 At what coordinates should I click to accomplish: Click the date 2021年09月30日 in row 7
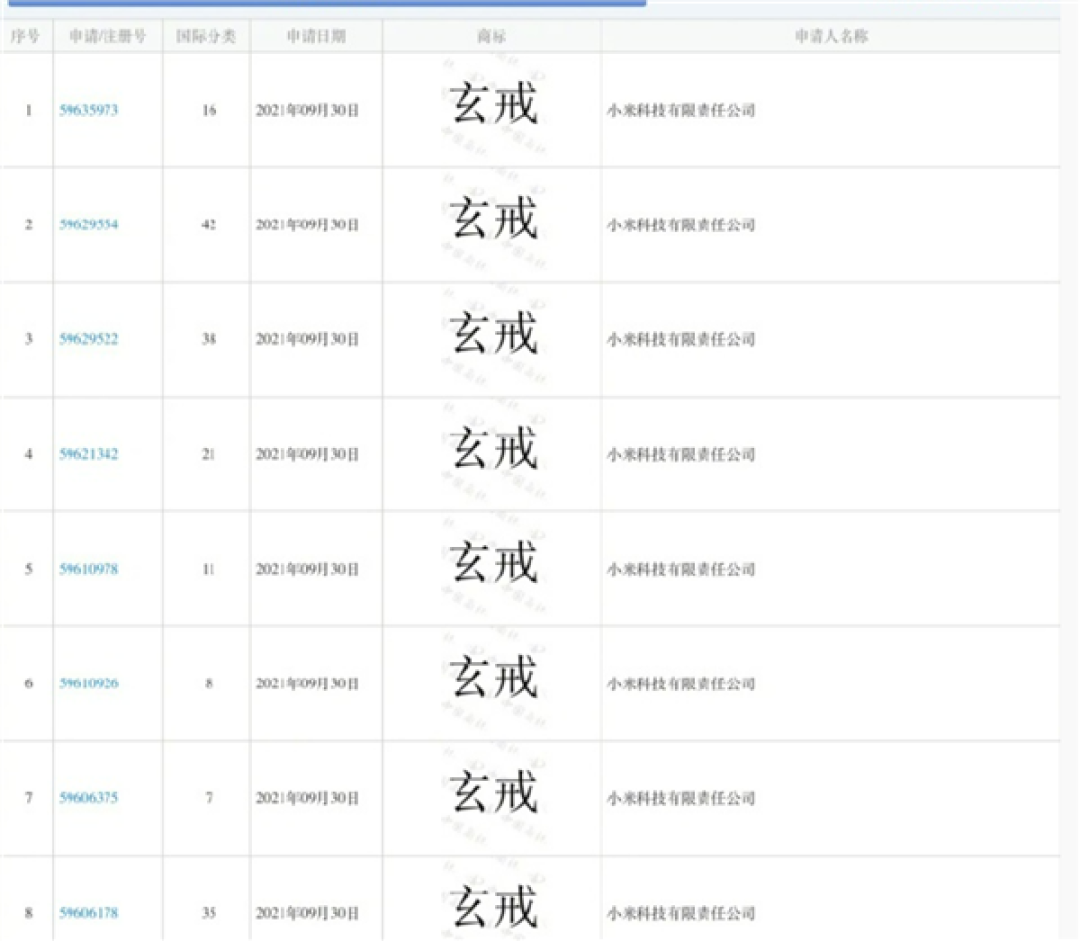[307, 798]
